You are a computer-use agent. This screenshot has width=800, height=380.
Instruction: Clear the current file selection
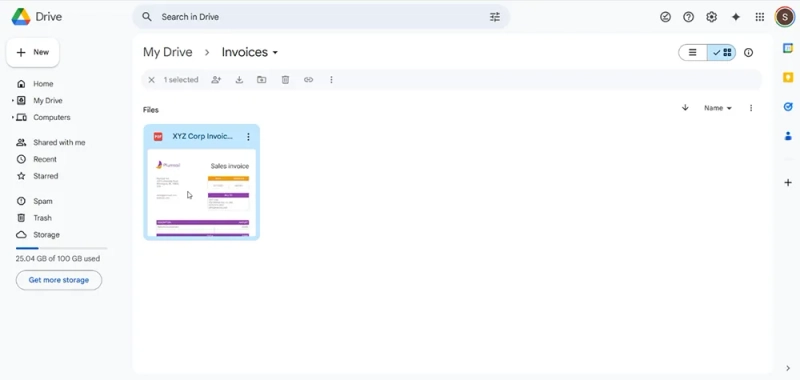152,80
